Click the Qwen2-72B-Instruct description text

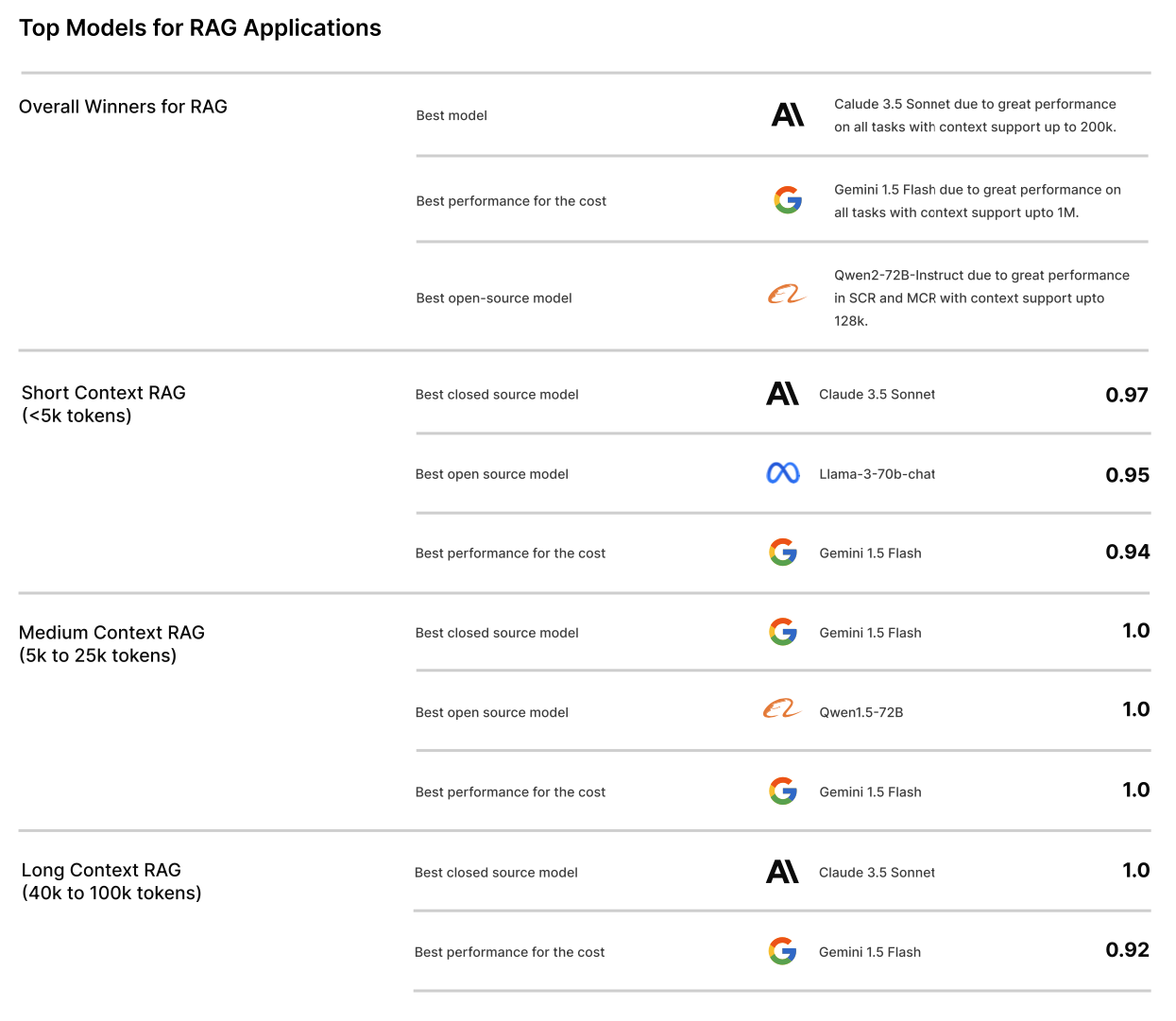point(981,298)
